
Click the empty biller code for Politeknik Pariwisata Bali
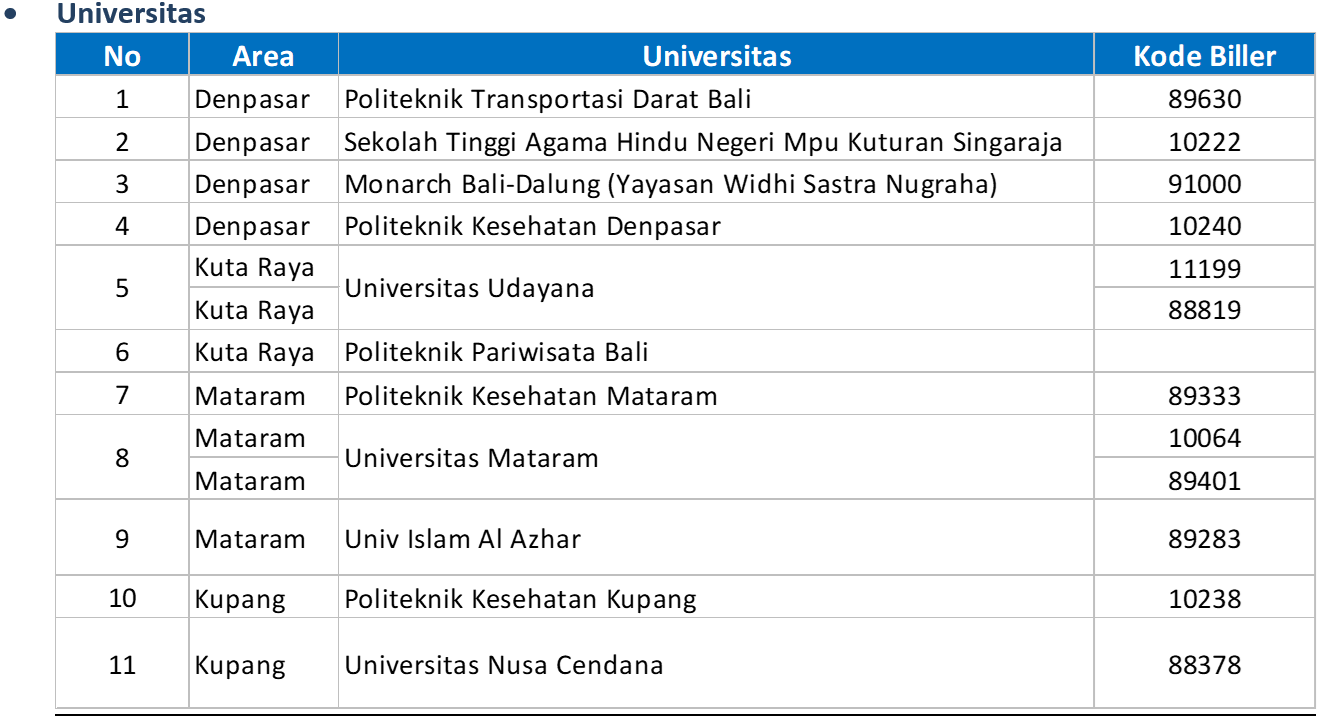[x=1204, y=352]
